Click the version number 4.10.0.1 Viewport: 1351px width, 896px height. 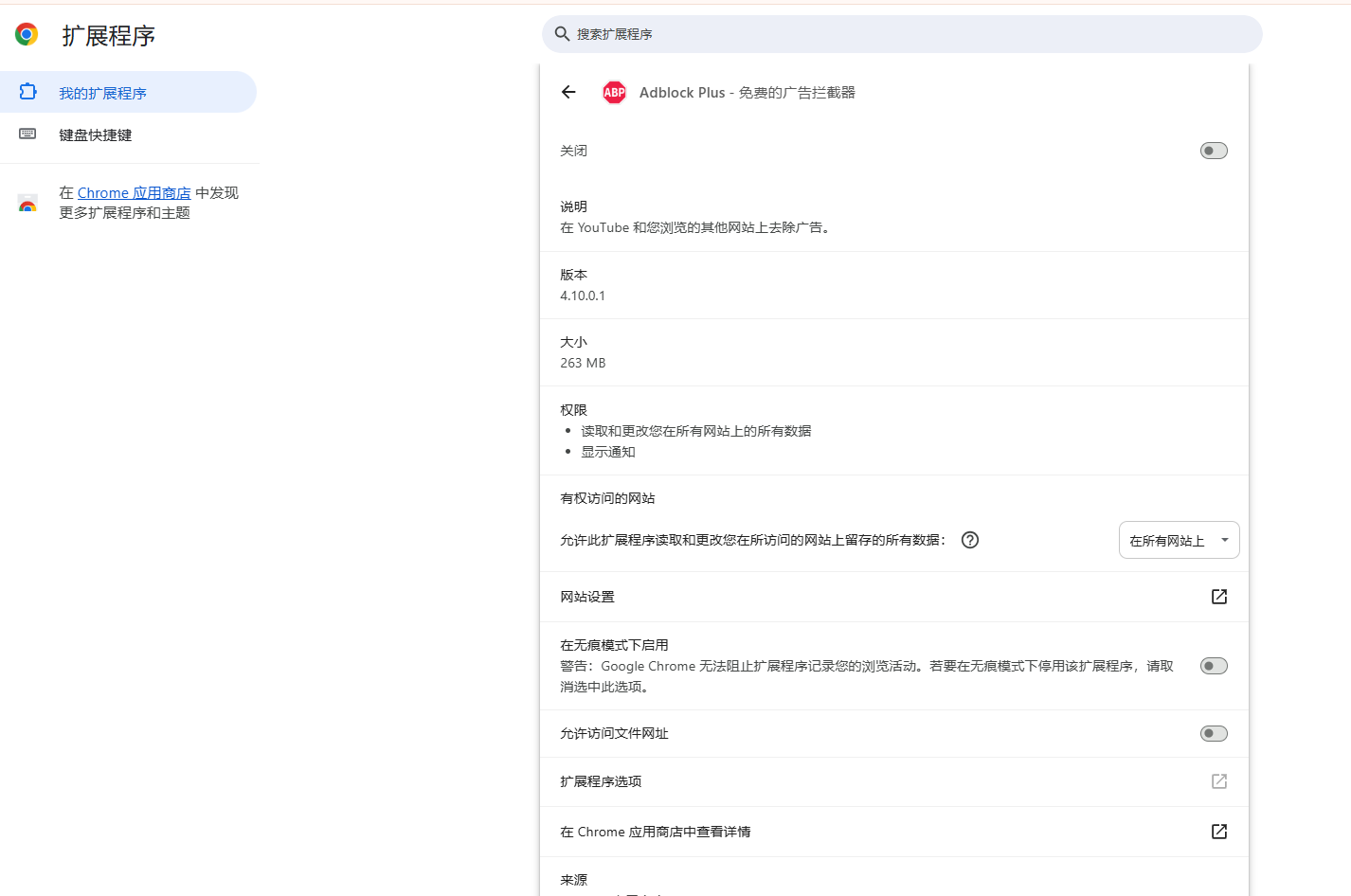point(583,296)
